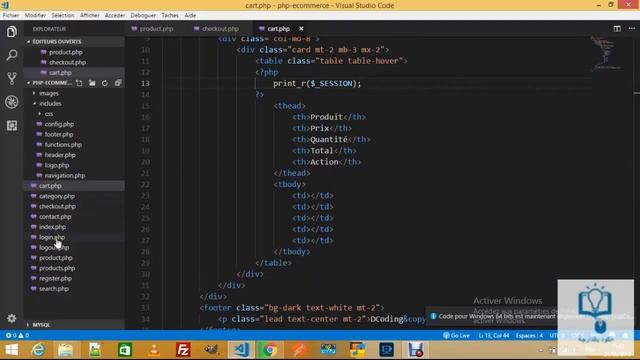Open the Fichier menu
The height and width of the screenshot is (360, 640).
coord(11,15)
